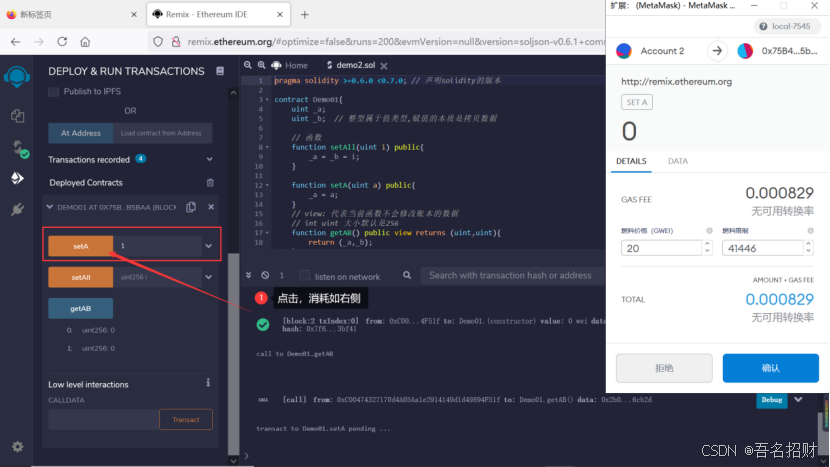The width and height of the screenshot is (830, 467).
Task: Collapse the contract Demo01 fold arrow in editor
Action: tap(267, 100)
